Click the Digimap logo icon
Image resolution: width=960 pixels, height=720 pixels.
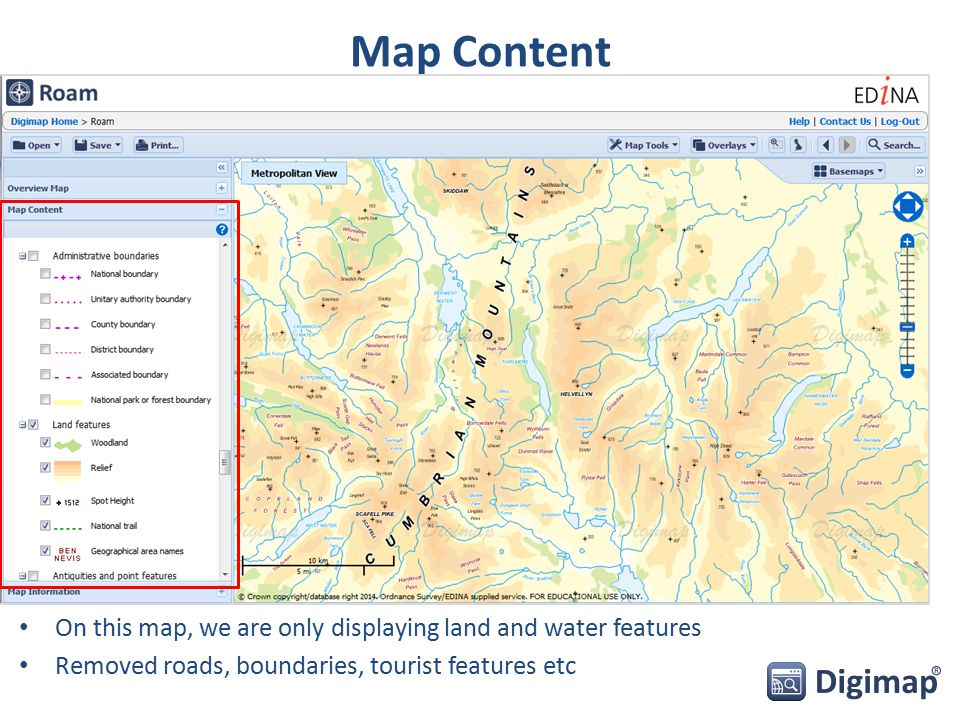(787, 681)
